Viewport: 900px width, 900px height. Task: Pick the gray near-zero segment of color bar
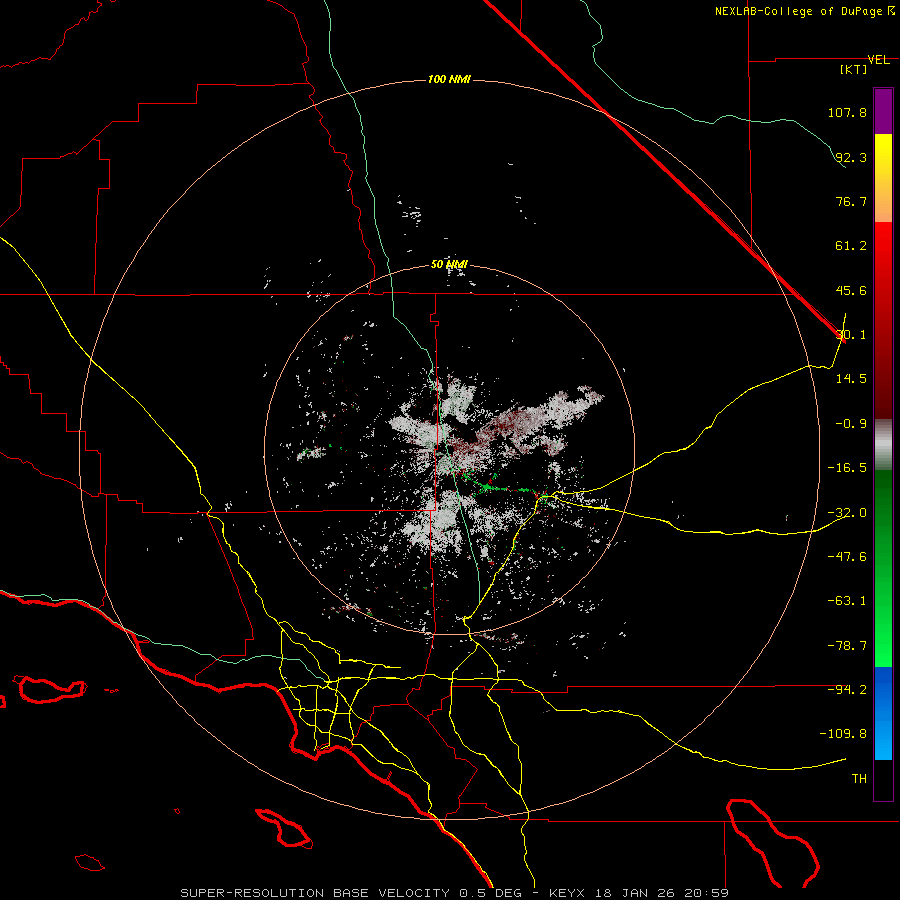[883, 445]
